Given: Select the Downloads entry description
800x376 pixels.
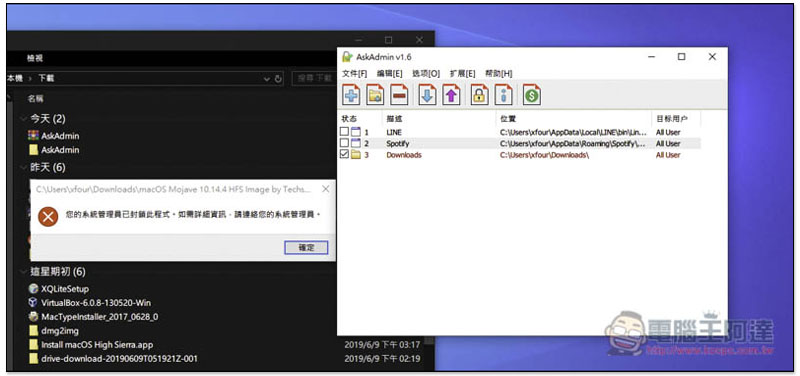Looking at the screenshot, I should pos(404,155).
